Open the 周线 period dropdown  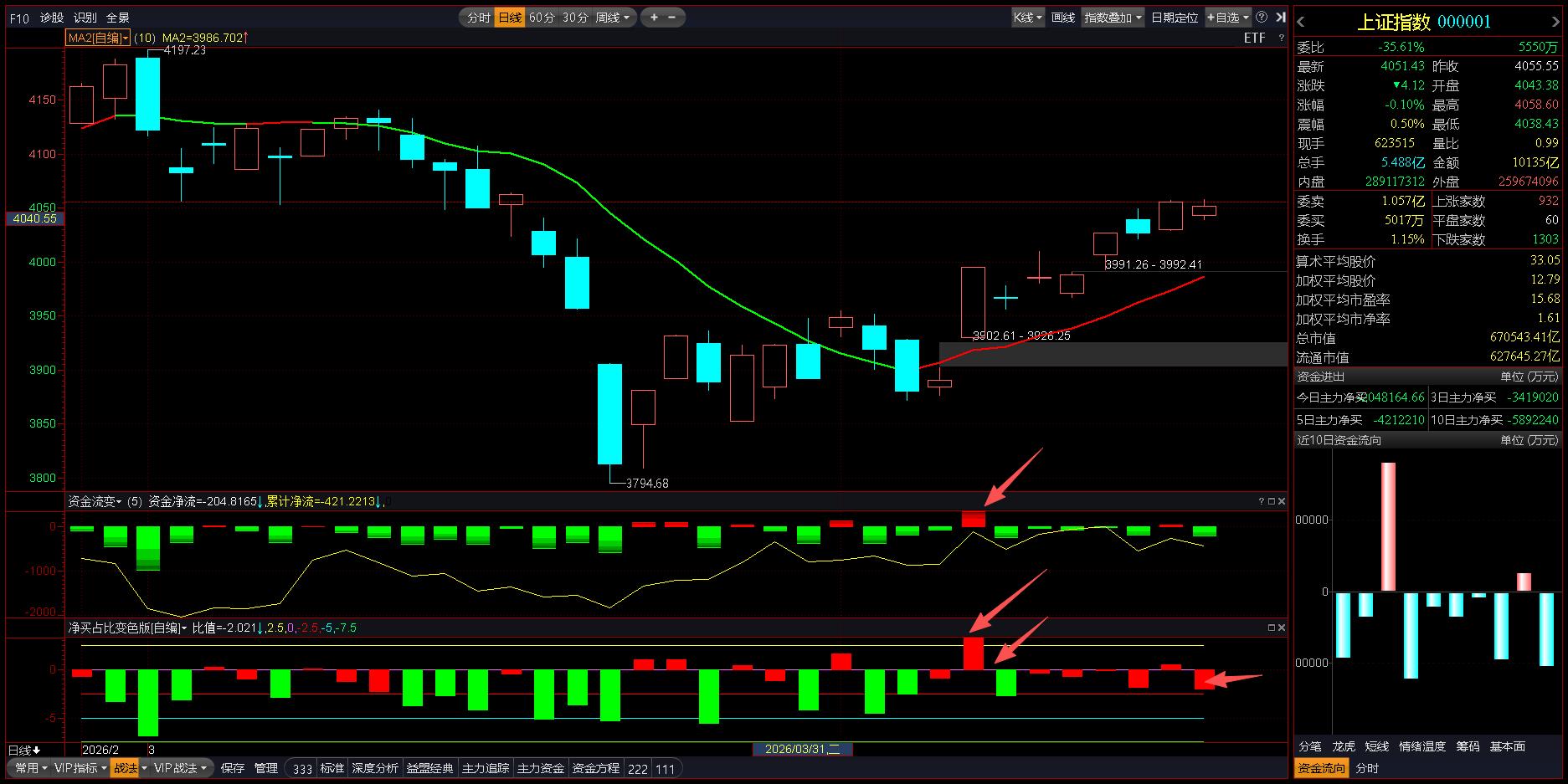click(612, 18)
